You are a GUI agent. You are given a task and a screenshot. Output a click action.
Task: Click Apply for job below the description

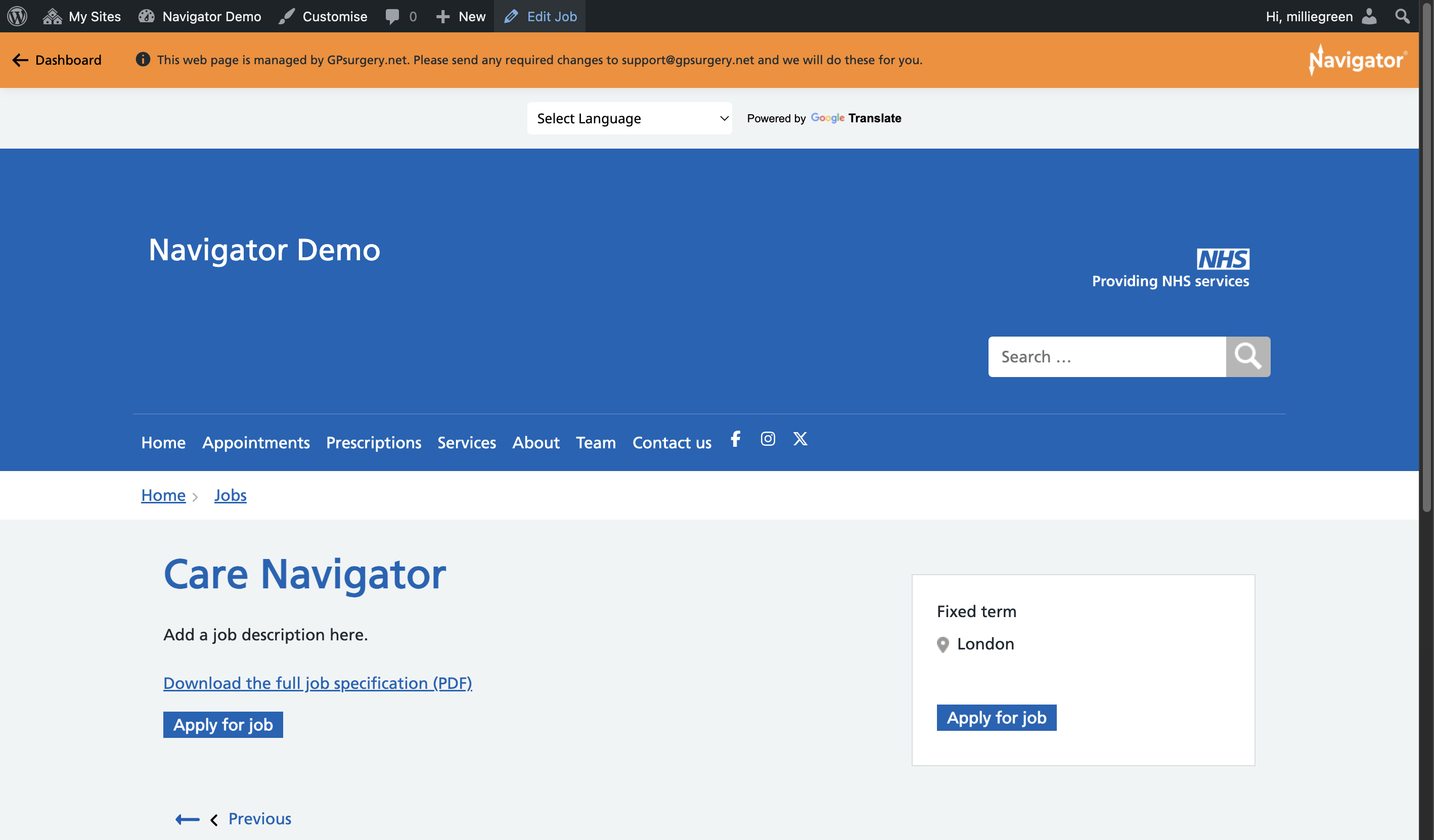[223, 725]
